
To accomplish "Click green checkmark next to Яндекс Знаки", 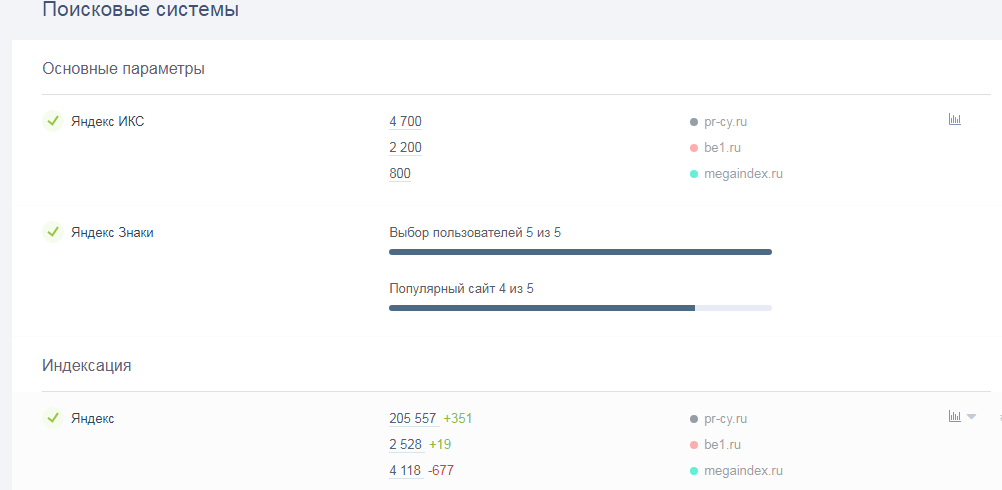I will (x=53, y=232).
